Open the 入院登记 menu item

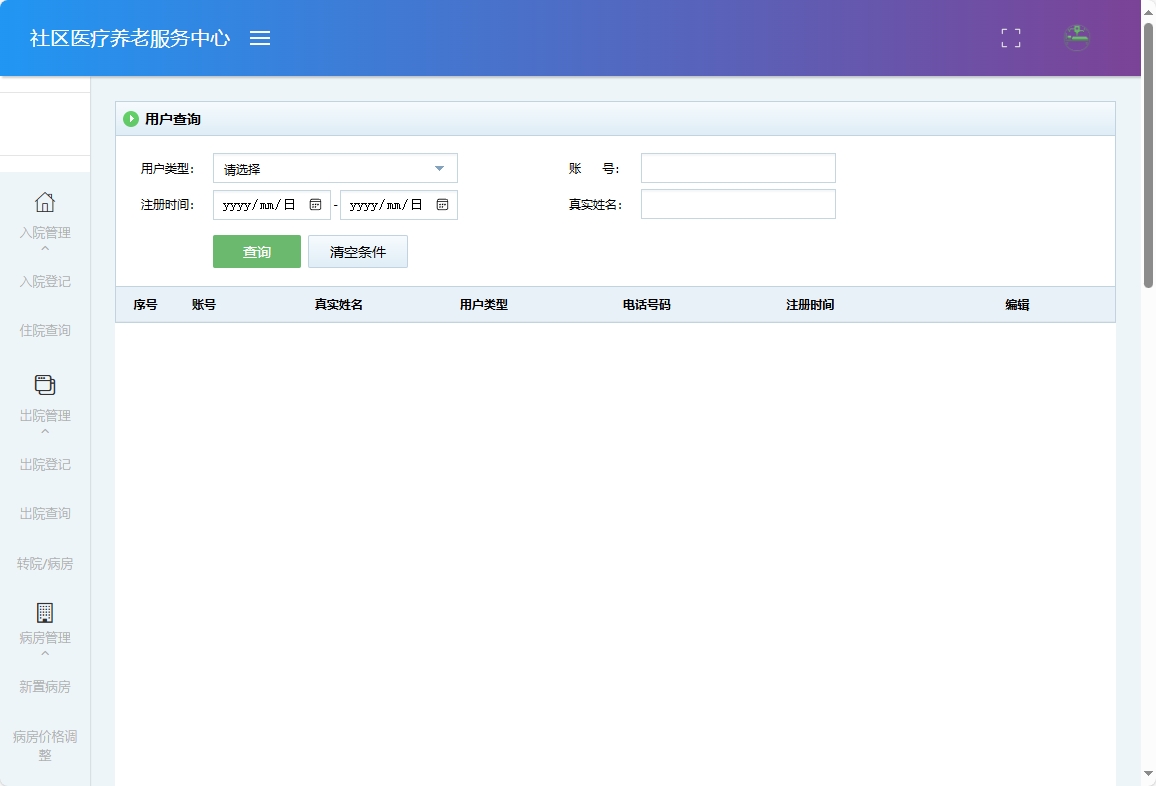coord(44,281)
